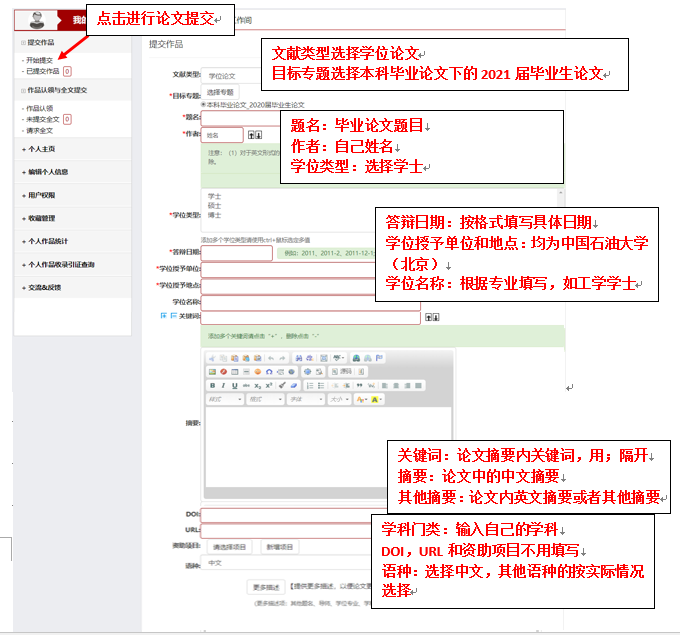Image resolution: width=680 pixels, height=635 pixels.
Task: Open the 大小 font size dropdown
Action: (x=339, y=399)
